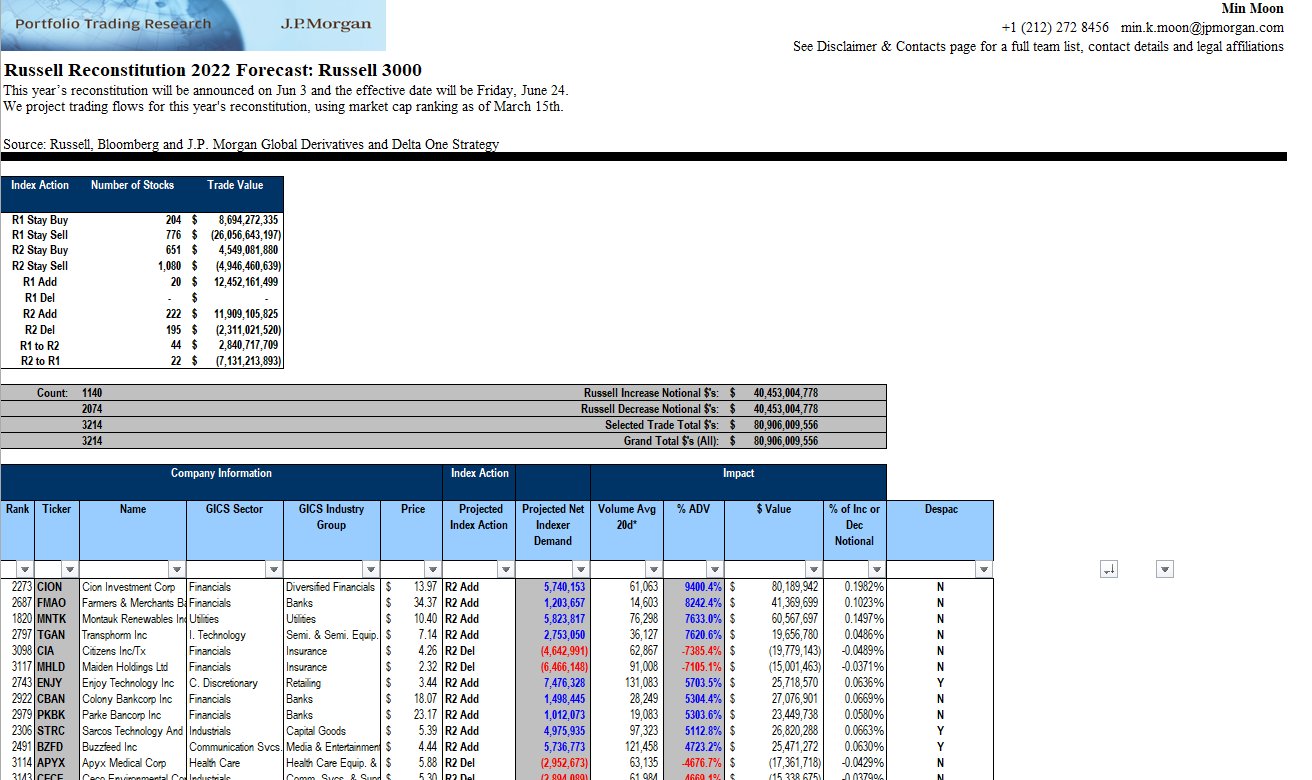The image size is (1312, 780).
Task: Click the Portfolio Trading Research banner text
Action: [114, 24]
